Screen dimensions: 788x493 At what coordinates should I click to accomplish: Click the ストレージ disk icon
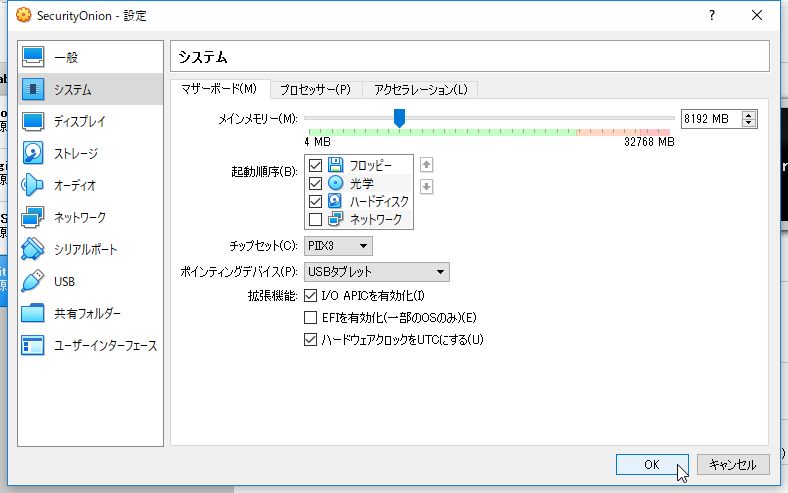pos(33,153)
